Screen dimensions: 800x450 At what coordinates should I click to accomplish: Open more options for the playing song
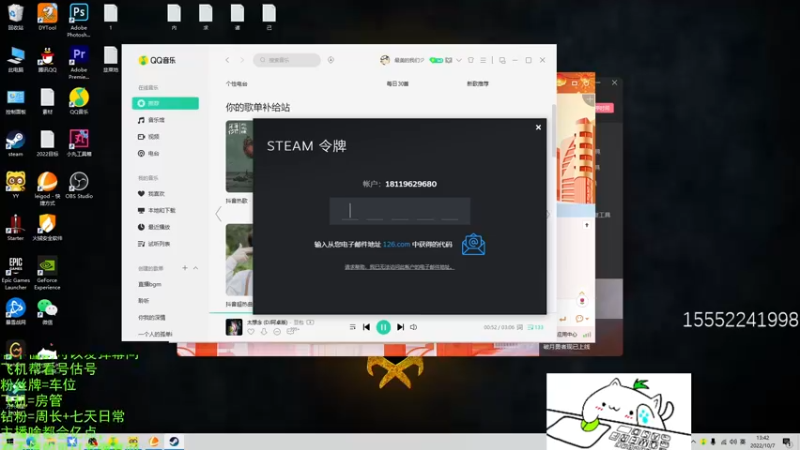[277, 332]
